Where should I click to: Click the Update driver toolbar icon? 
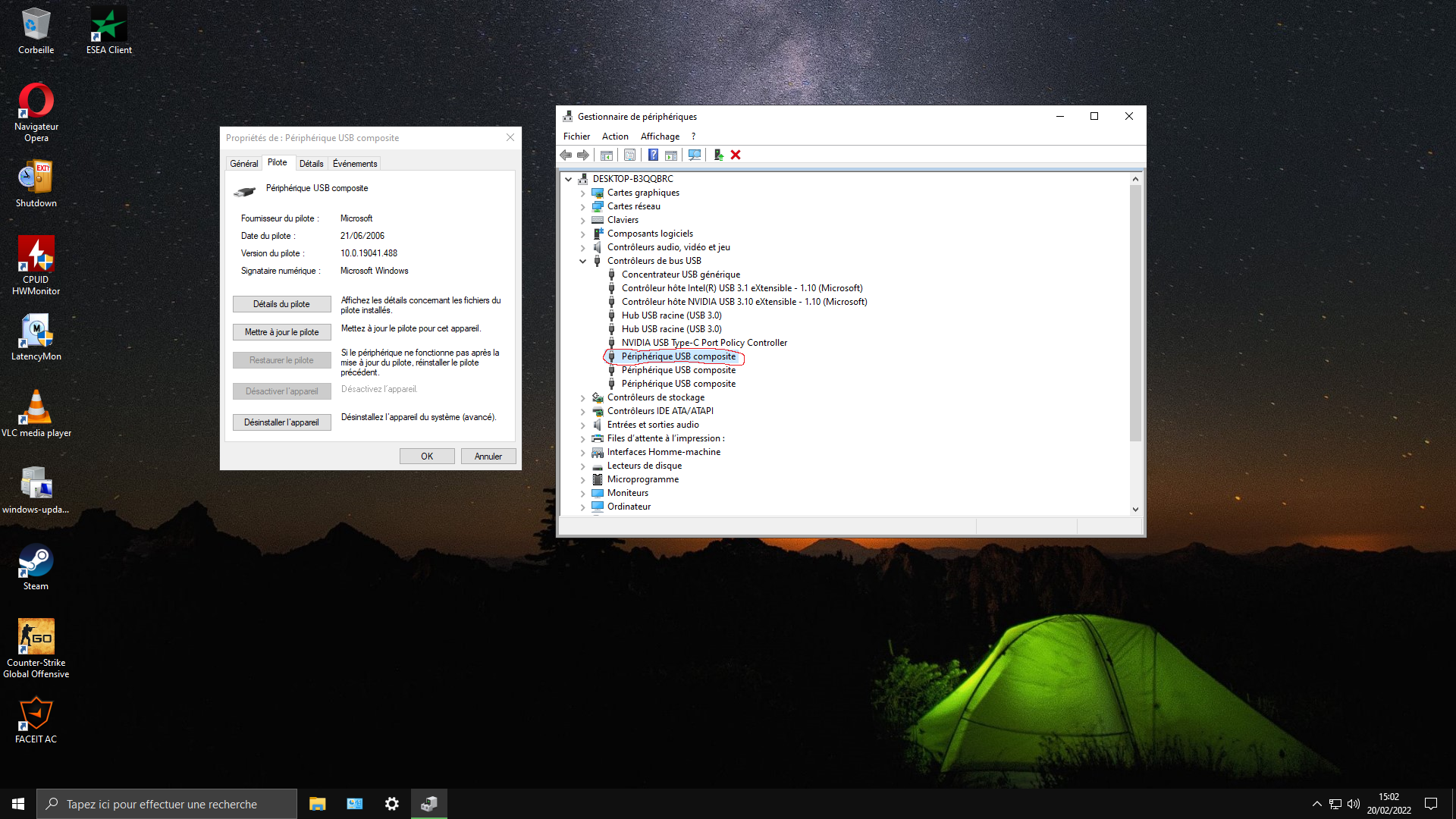click(718, 155)
